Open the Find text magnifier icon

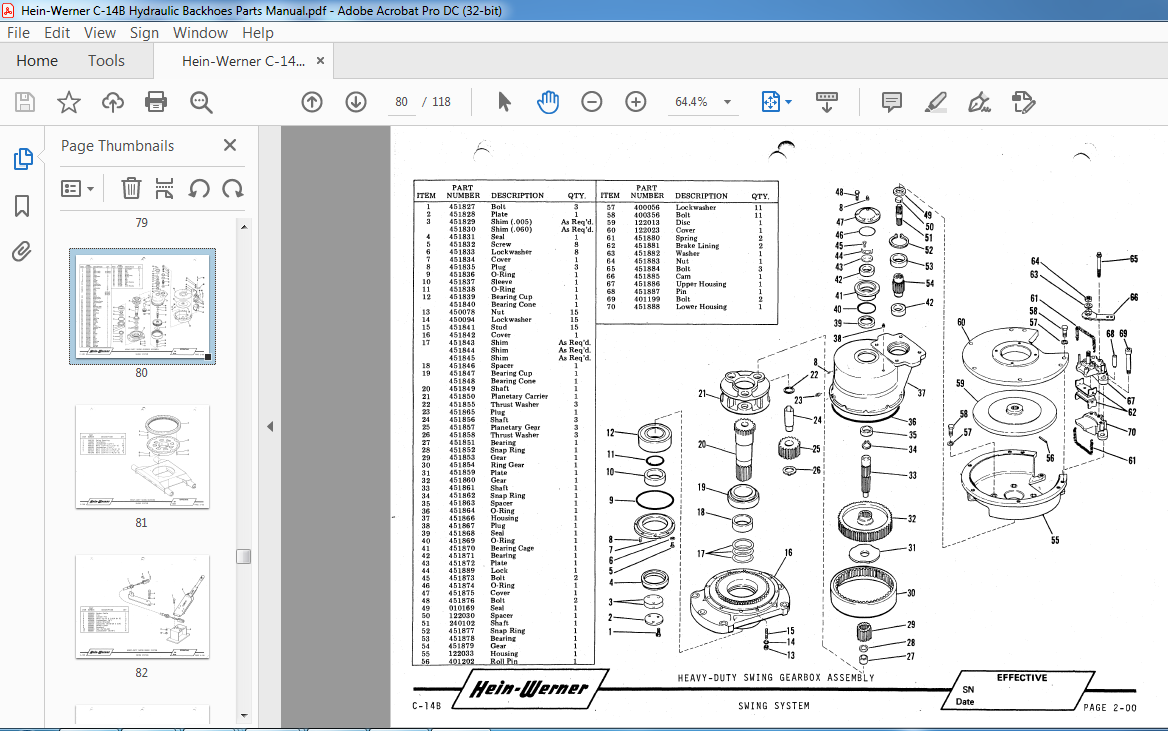click(x=201, y=102)
